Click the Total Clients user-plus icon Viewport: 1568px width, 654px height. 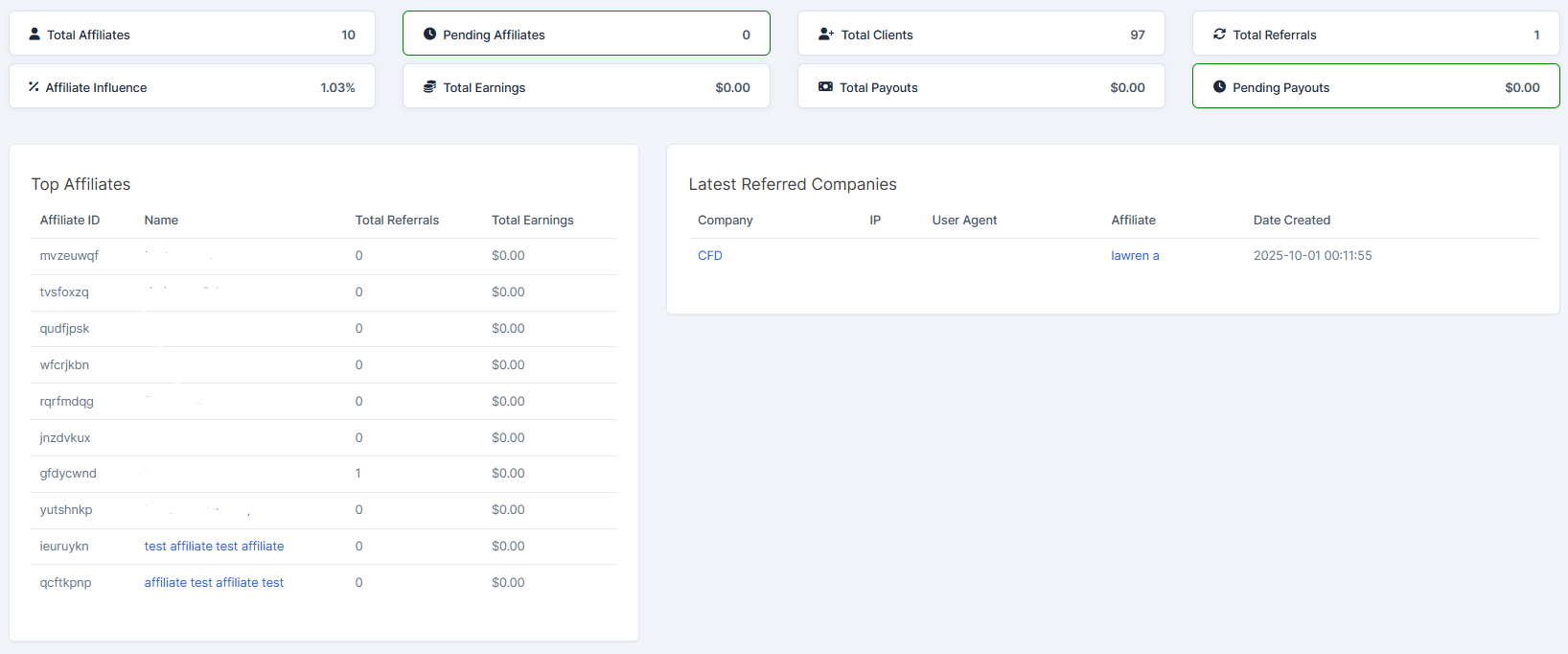coord(825,35)
